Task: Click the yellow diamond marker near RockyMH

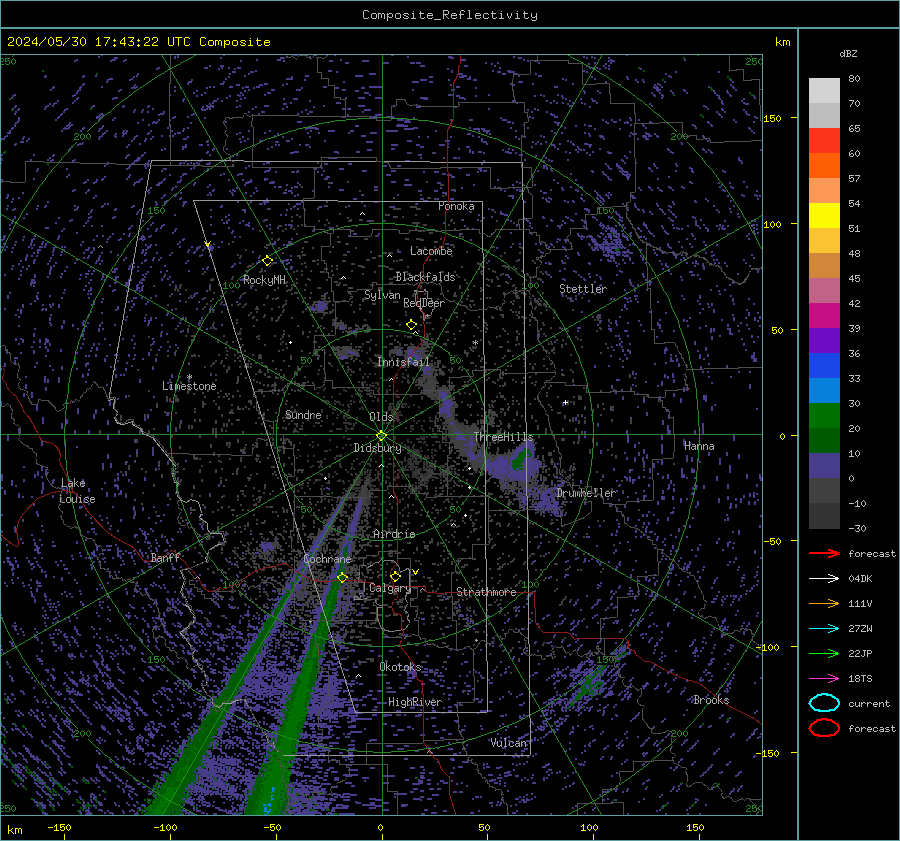Action: [267, 261]
